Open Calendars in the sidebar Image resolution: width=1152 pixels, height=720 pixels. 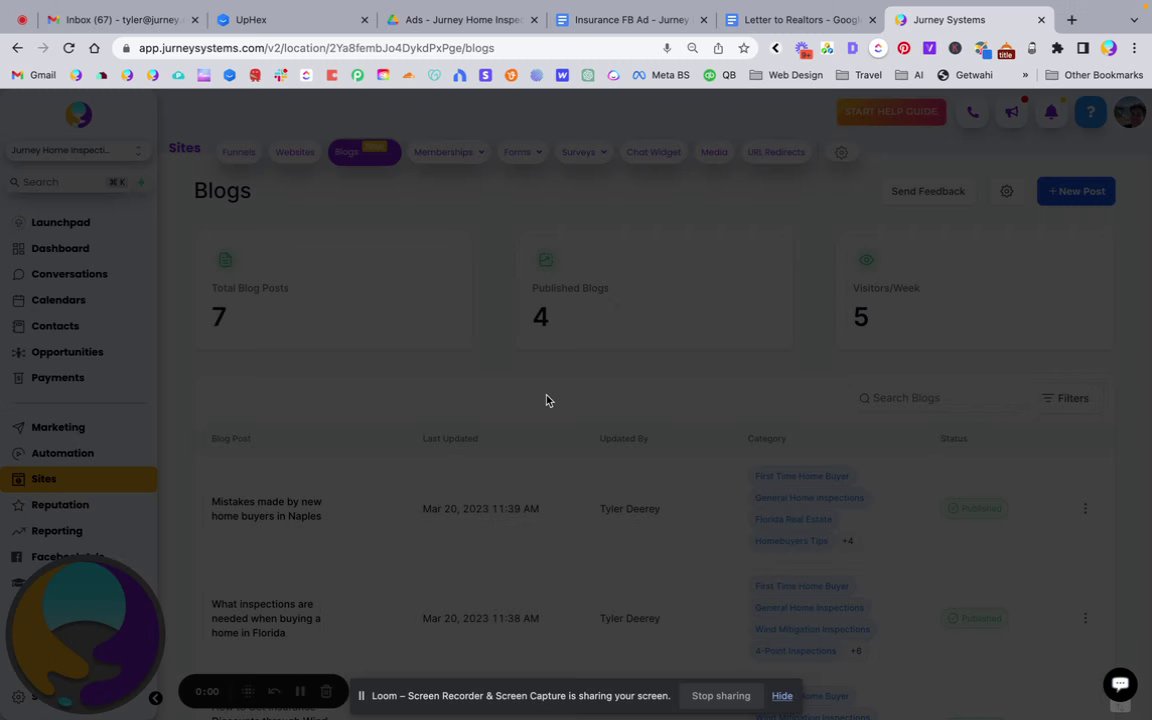[x=58, y=300]
